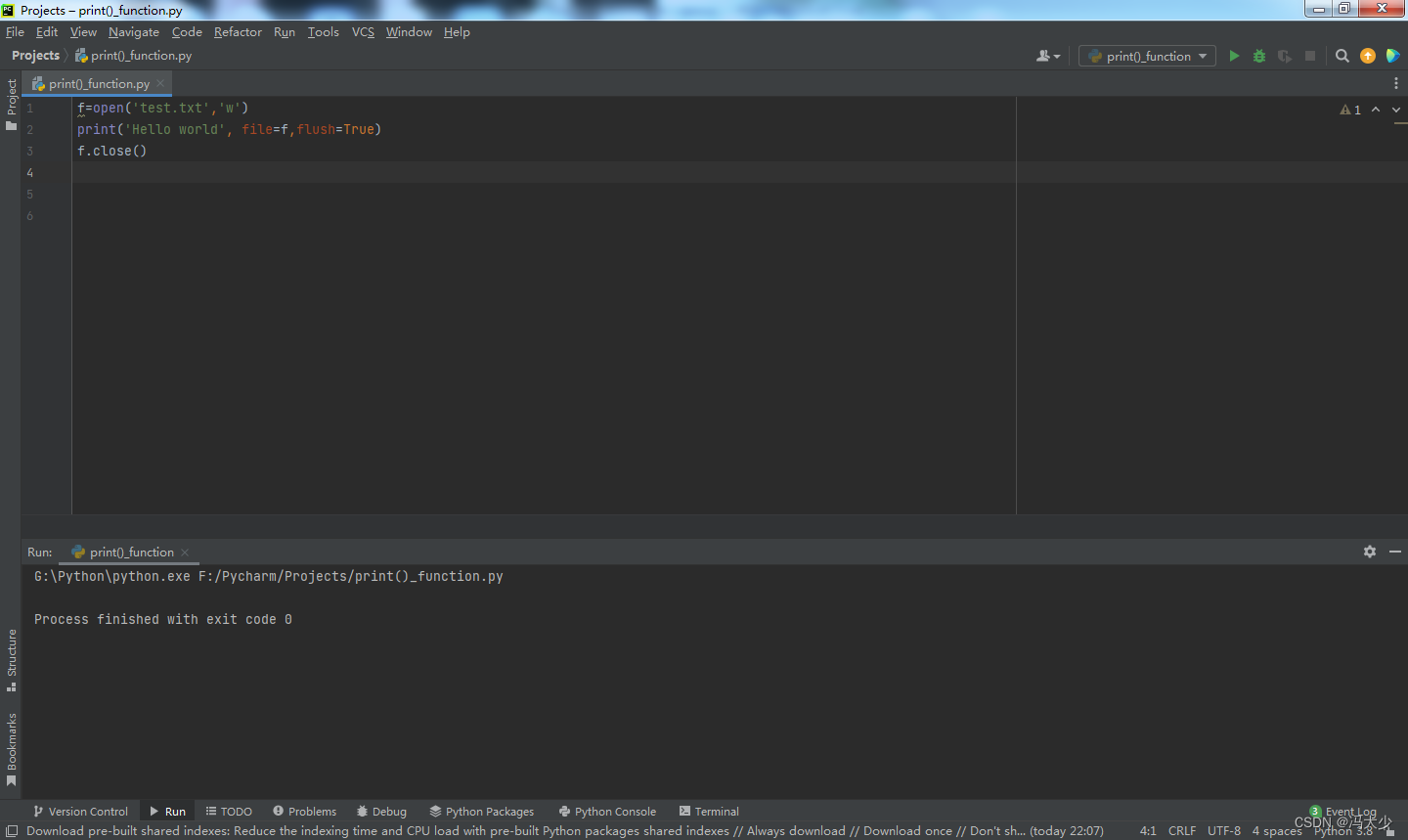Place cursor on line f=open('test.txt','w')
Viewport: 1408px width, 840px height.
click(x=163, y=108)
